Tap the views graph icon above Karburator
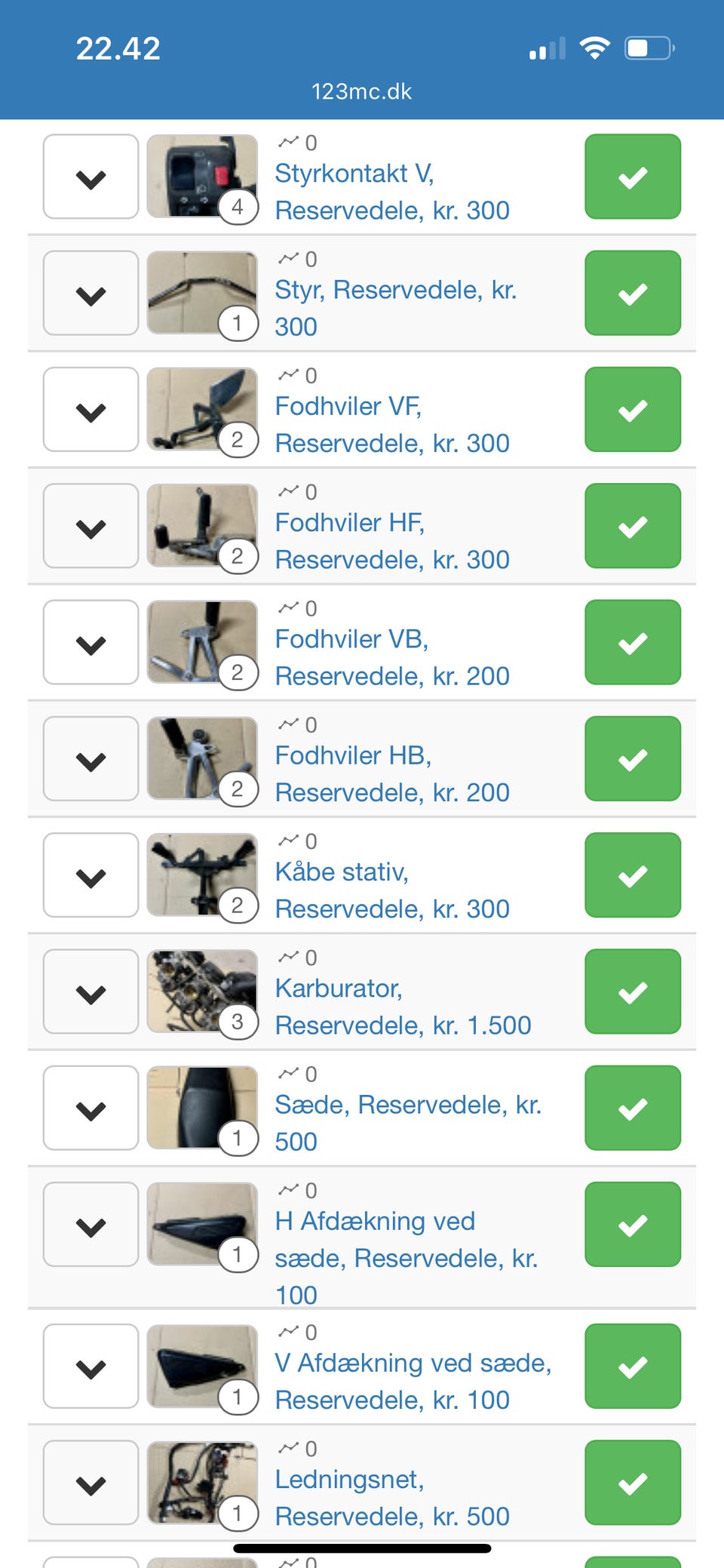This screenshot has height=1568, width=724. pos(288,957)
